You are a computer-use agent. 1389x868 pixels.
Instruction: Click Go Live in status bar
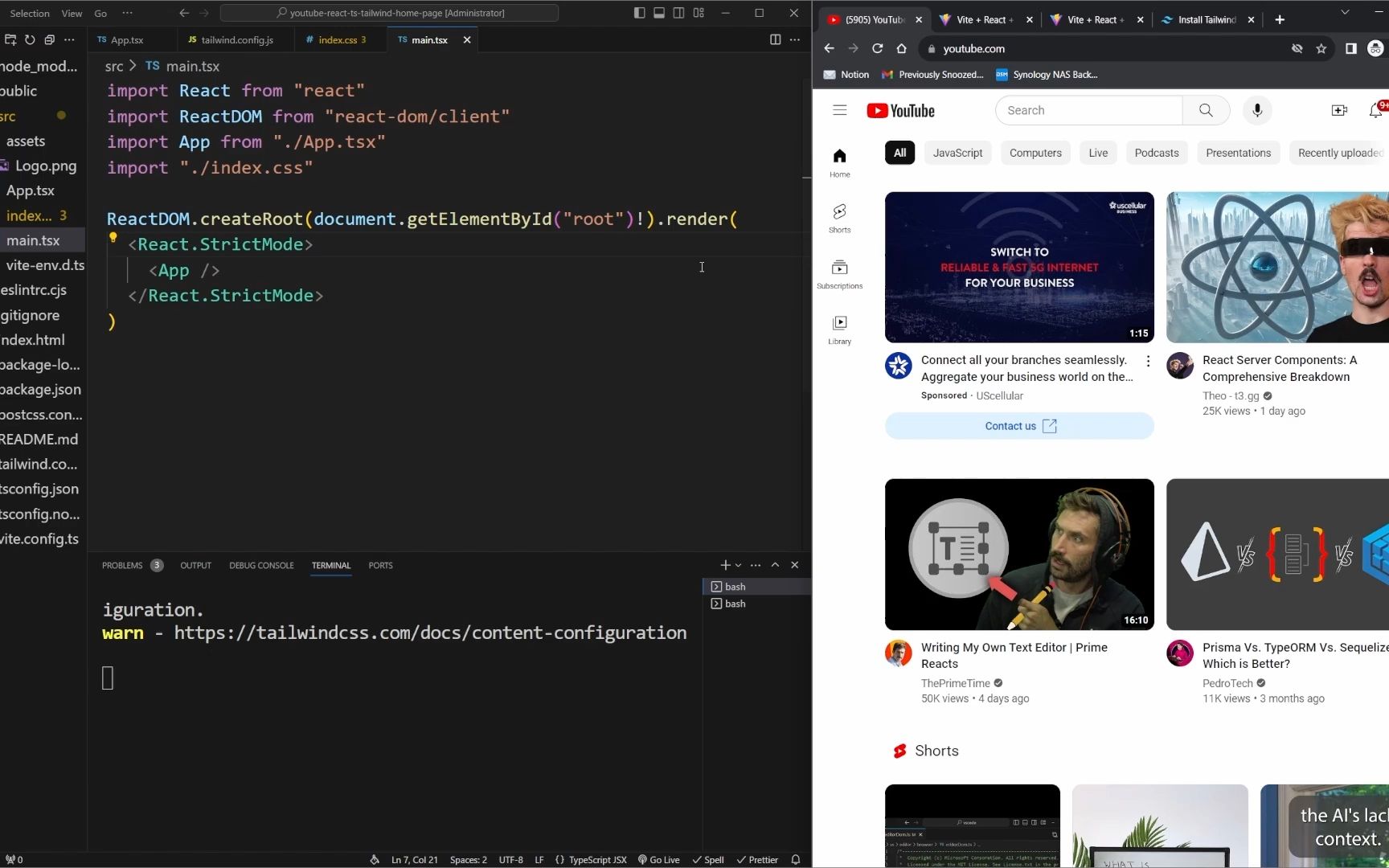tap(659, 859)
